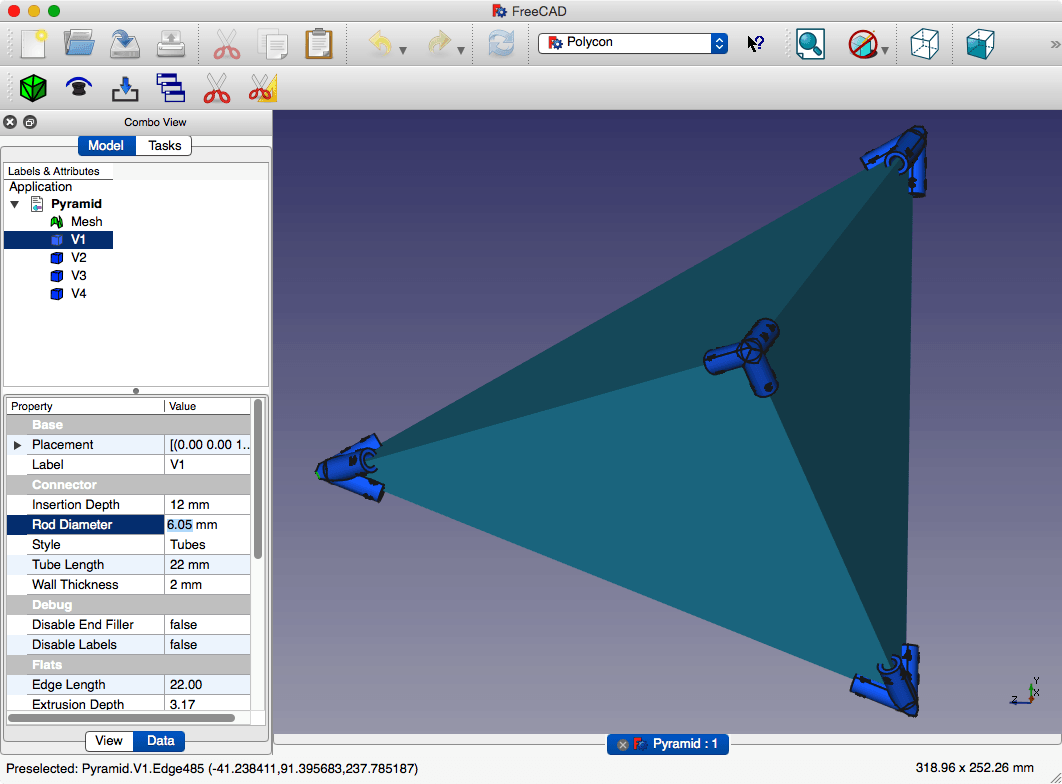Image resolution: width=1062 pixels, height=784 pixels.
Task: Toggle the Disable Labels false value
Action: pos(206,645)
